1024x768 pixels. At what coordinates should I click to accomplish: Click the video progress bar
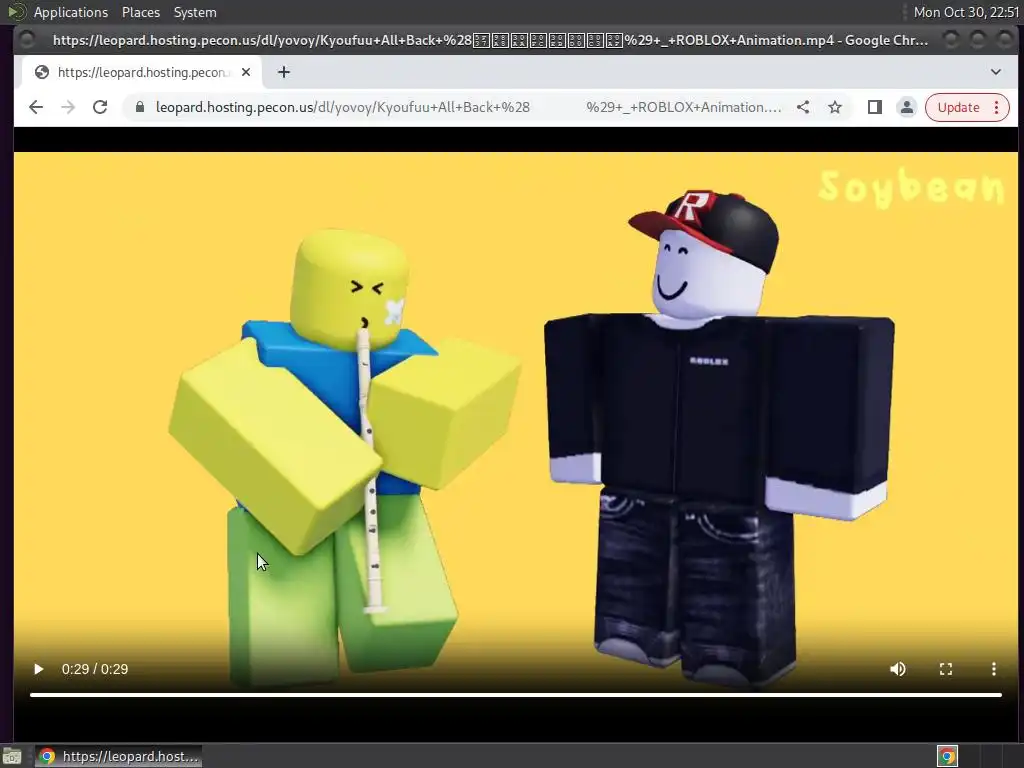click(x=516, y=695)
